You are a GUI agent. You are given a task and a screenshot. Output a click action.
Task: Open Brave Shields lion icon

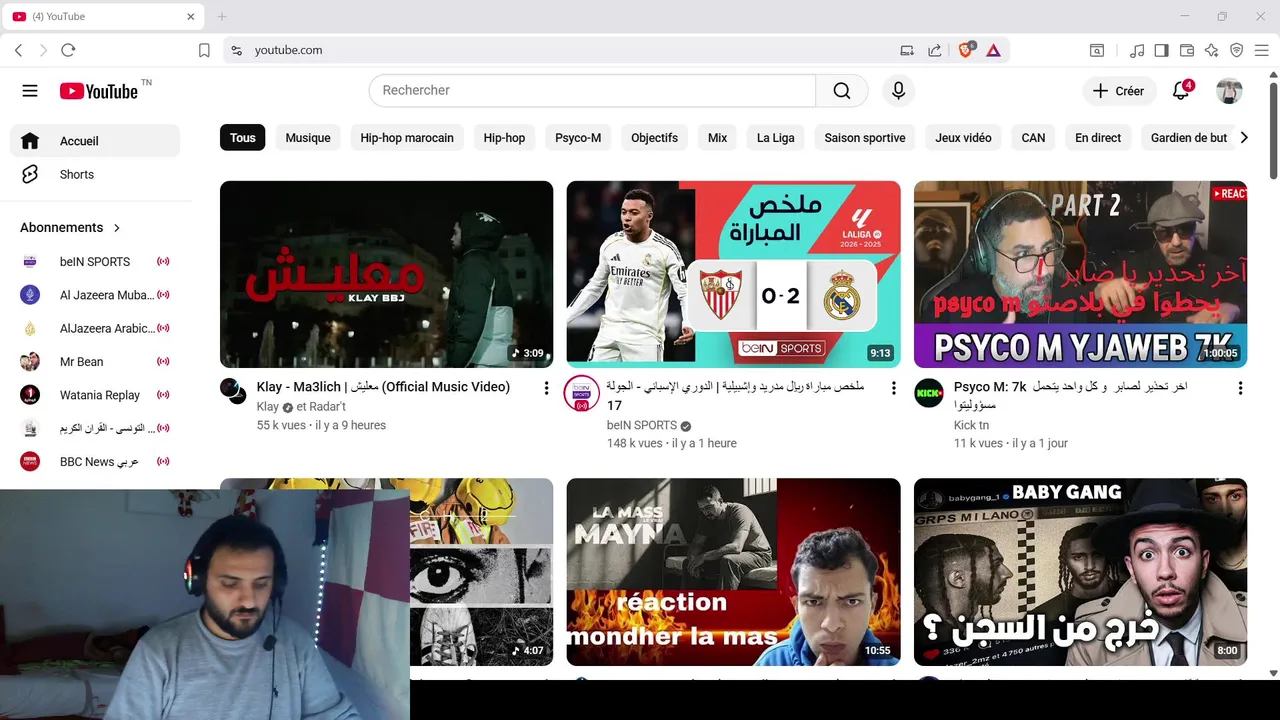tap(966, 50)
